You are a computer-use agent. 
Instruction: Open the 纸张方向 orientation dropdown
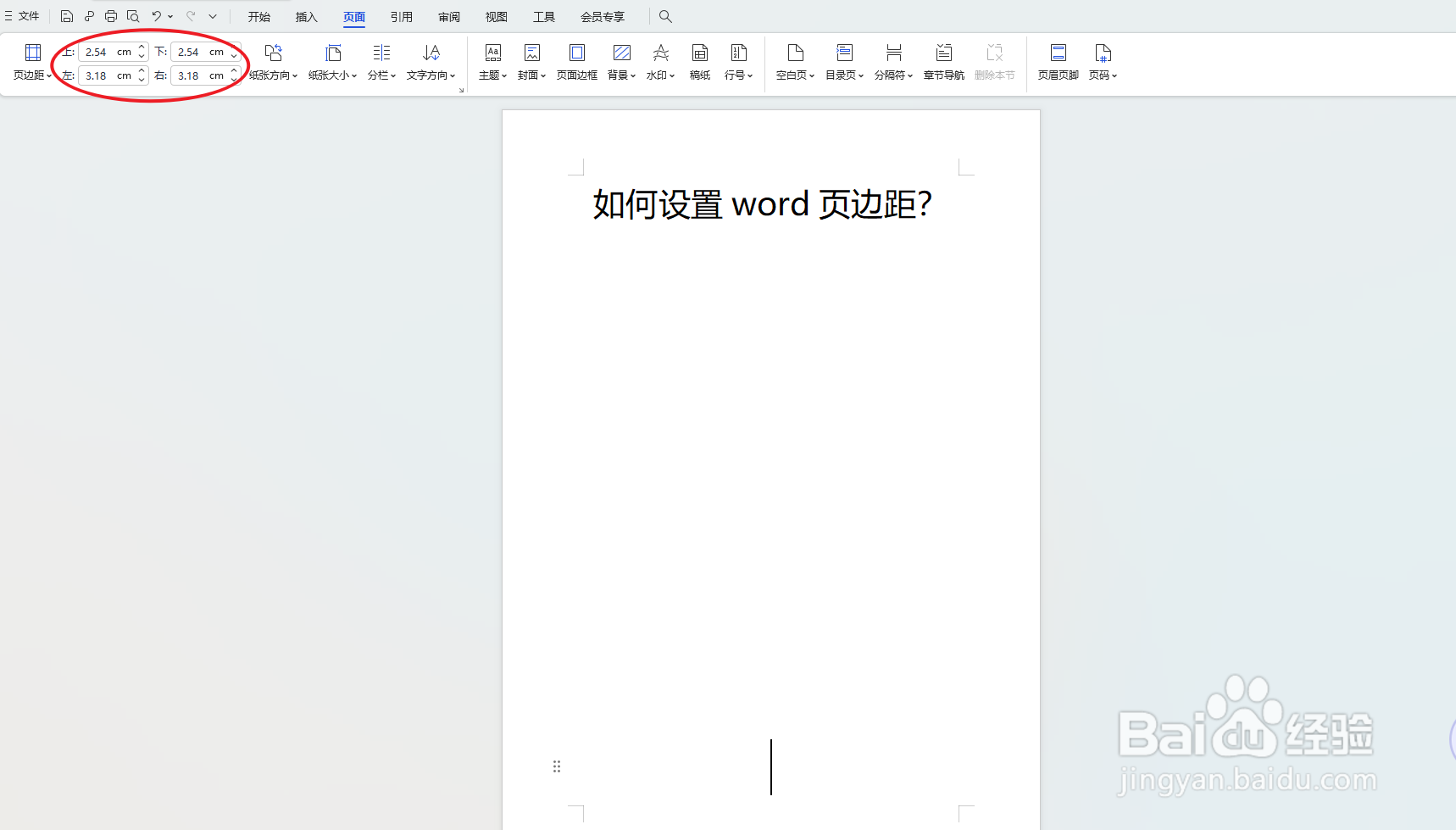click(273, 63)
